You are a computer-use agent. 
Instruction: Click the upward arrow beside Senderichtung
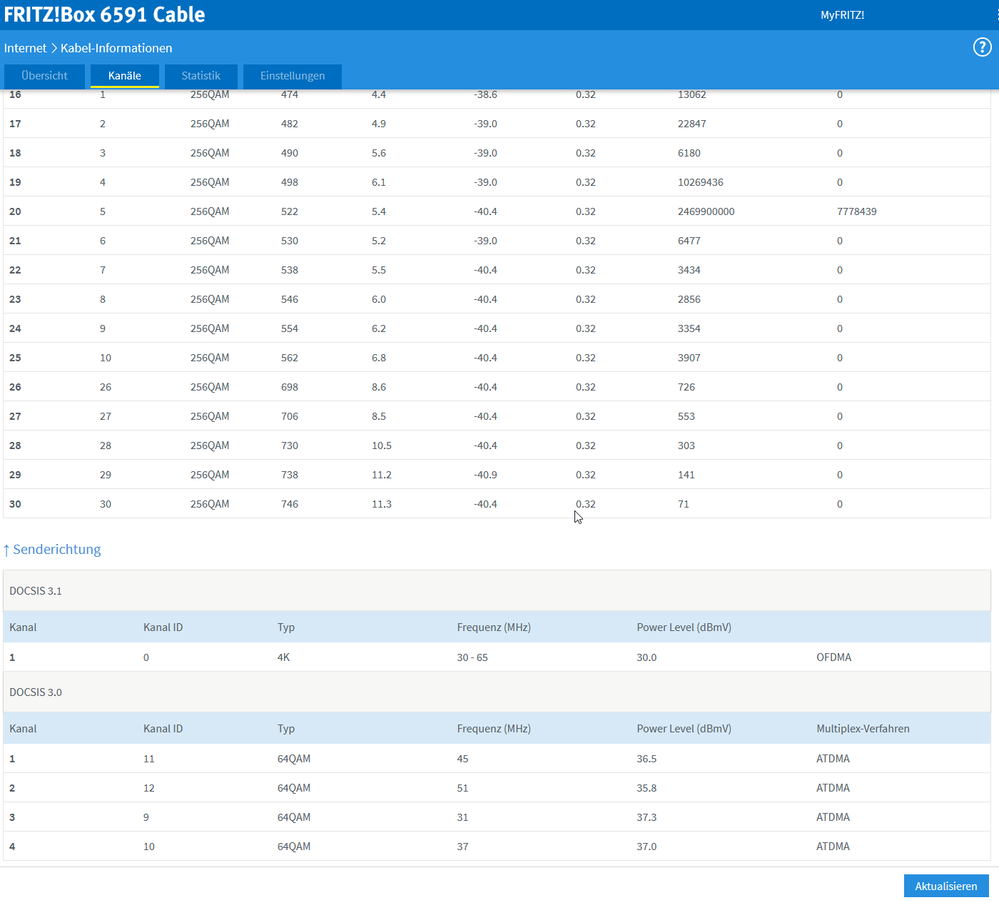click(6, 550)
